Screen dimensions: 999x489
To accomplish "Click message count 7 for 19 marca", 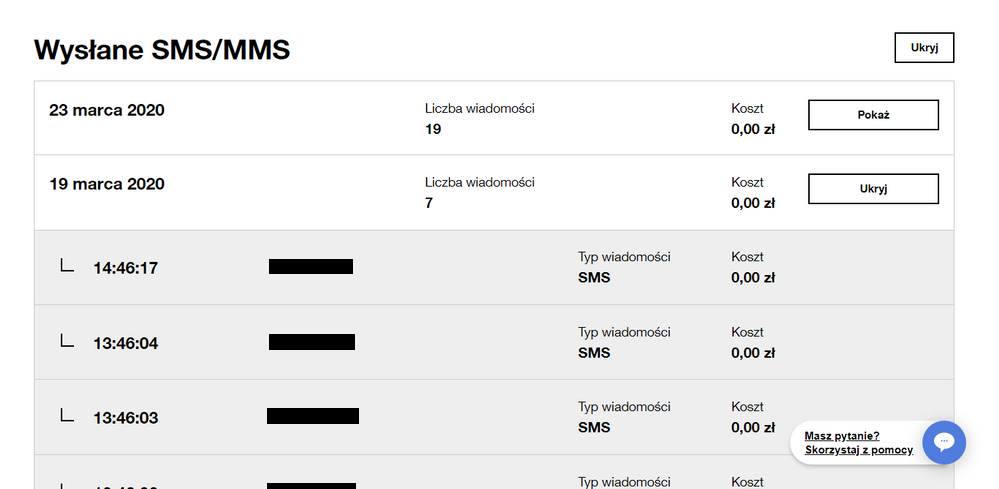I will (429, 203).
